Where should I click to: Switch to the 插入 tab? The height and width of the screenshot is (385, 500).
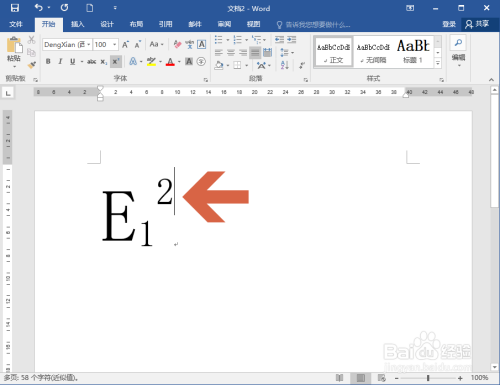(77, 24)
